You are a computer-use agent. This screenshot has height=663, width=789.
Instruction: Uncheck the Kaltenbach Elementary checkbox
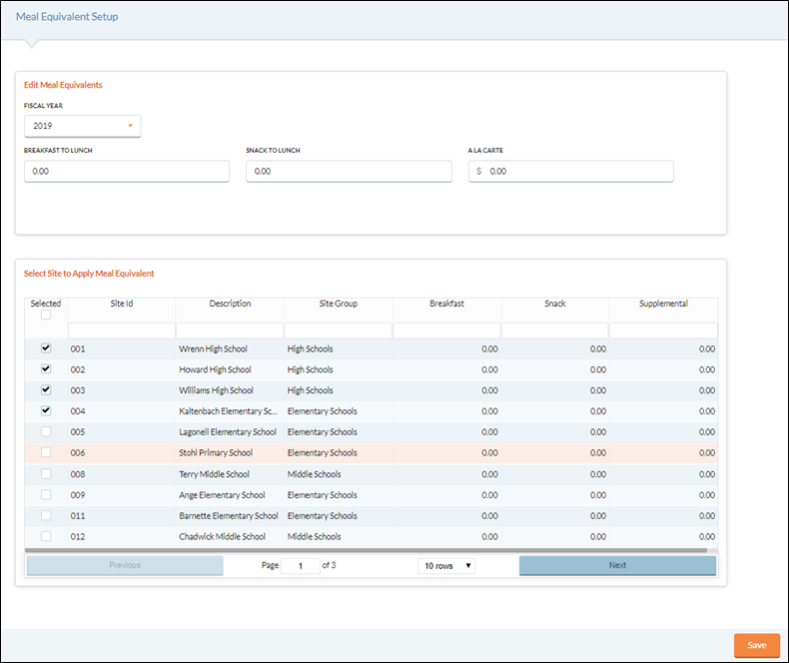(x=46, y=410)
